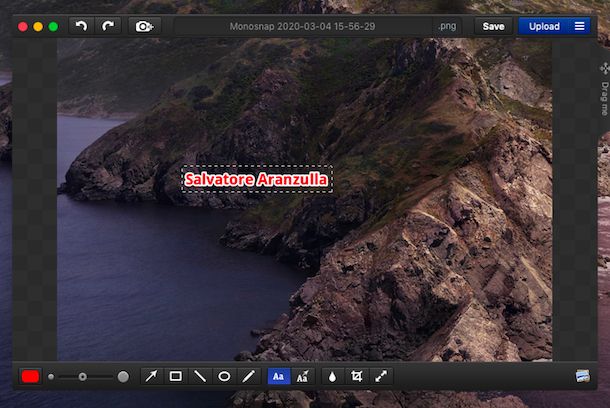The height and width of the screenshot is (408, 610).
Task: Select the Line tool
Action: pyautogui.click(x=200, y=376)
